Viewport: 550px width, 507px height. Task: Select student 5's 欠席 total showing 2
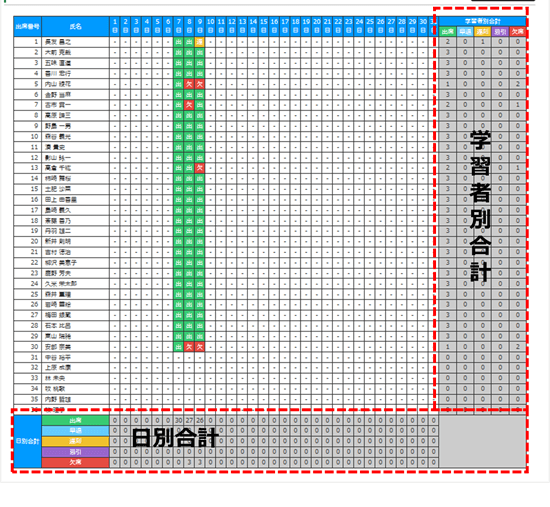[518, 84]
